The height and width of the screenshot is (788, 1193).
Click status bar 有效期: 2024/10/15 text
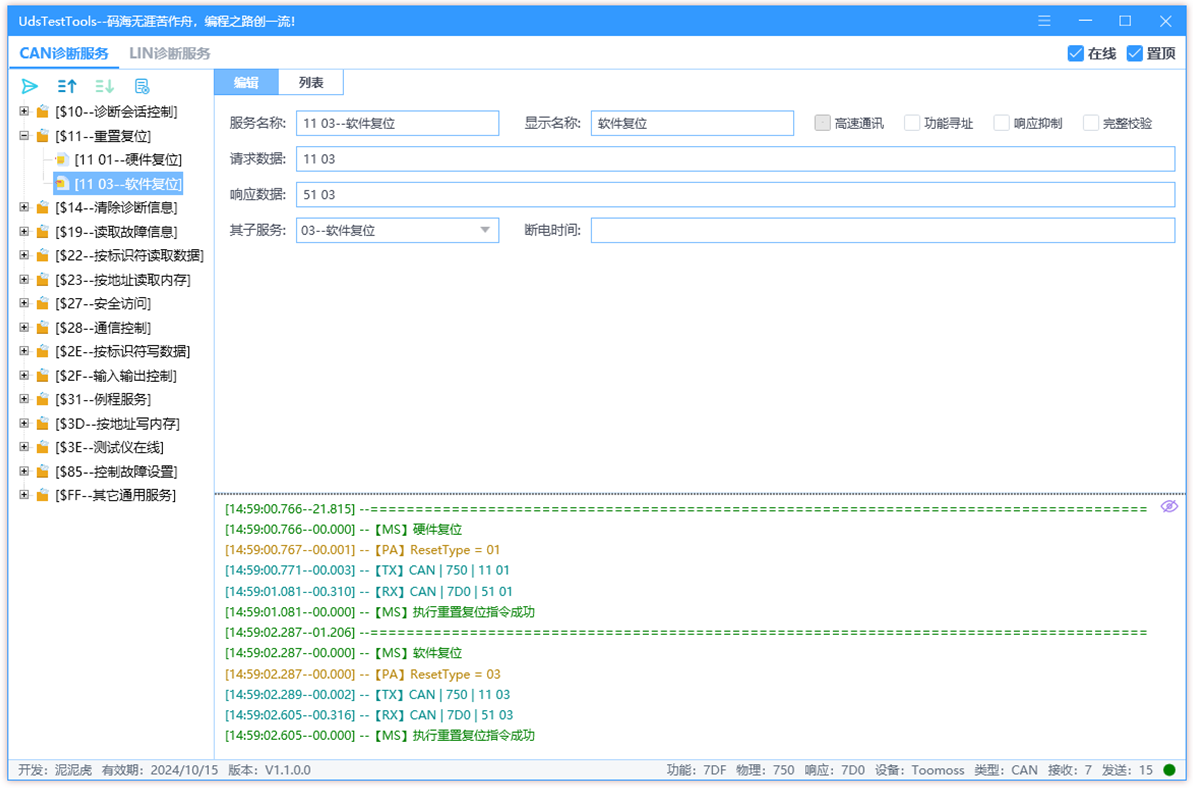(160, 770)
